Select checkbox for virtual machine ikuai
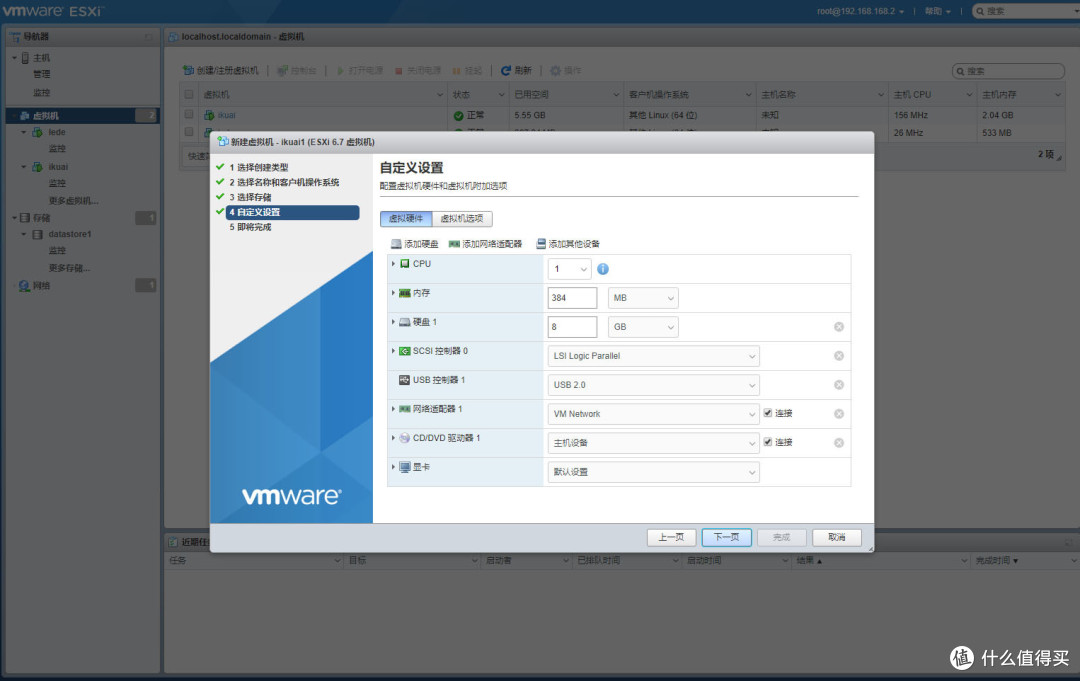This screenshot has width=1080, height=681. (x=189, y=115)
